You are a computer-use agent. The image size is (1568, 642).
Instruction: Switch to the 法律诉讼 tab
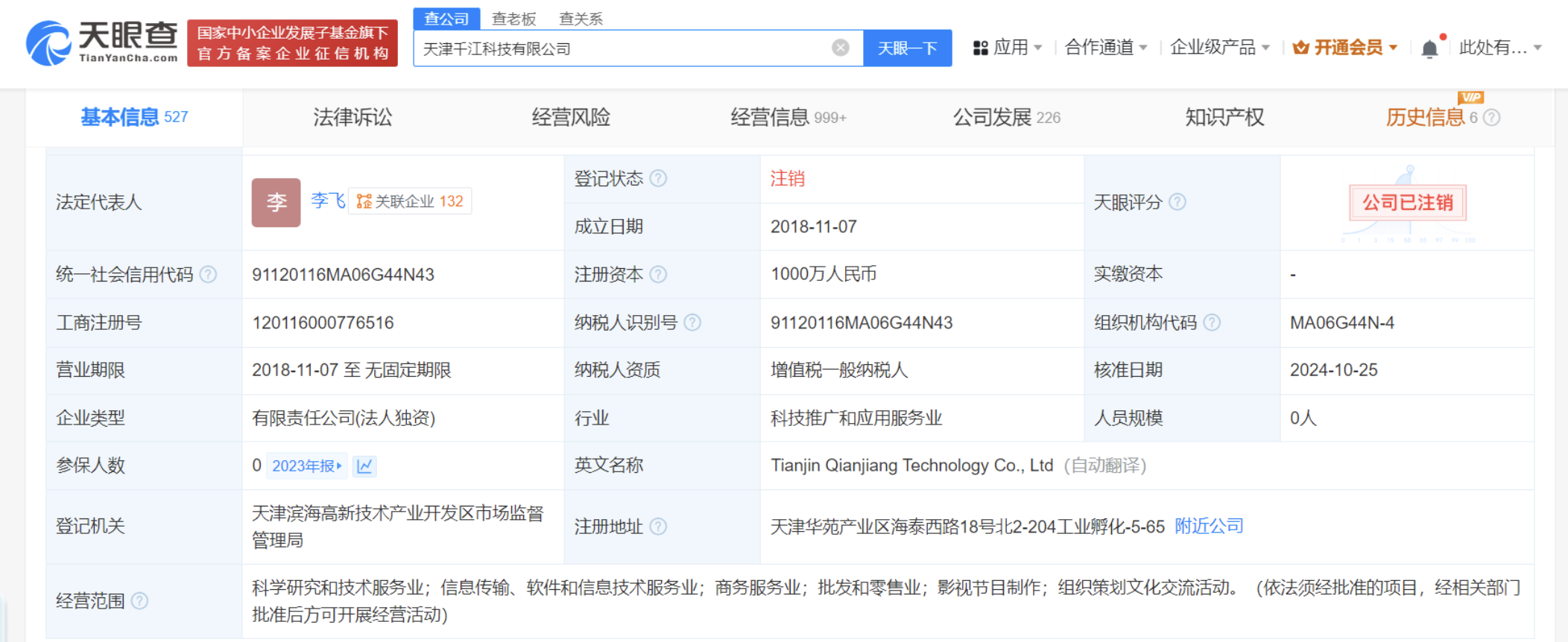click(x=352, y=118)
